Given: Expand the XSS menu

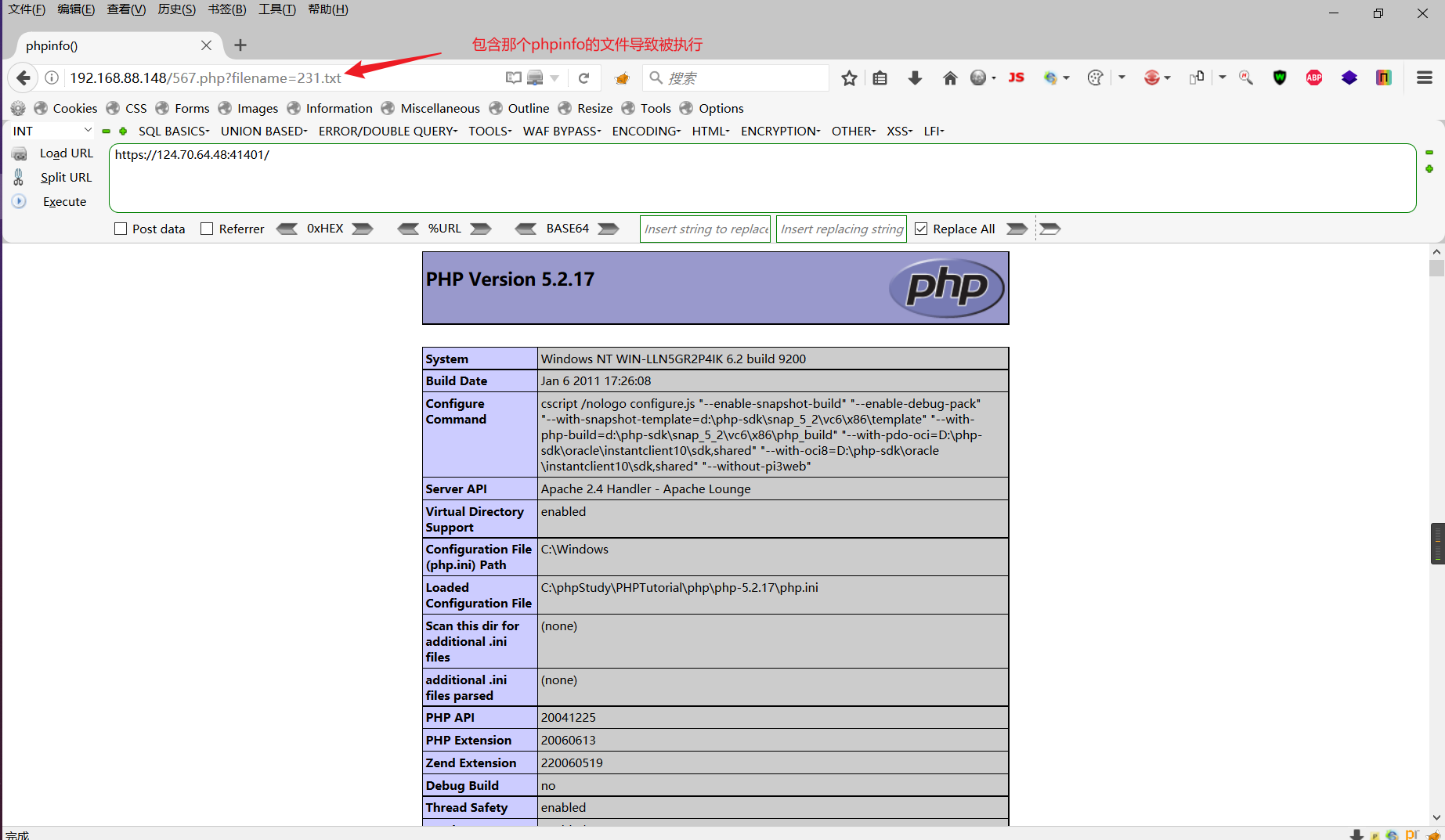Looking at the screenshot, I should (899, 131).
